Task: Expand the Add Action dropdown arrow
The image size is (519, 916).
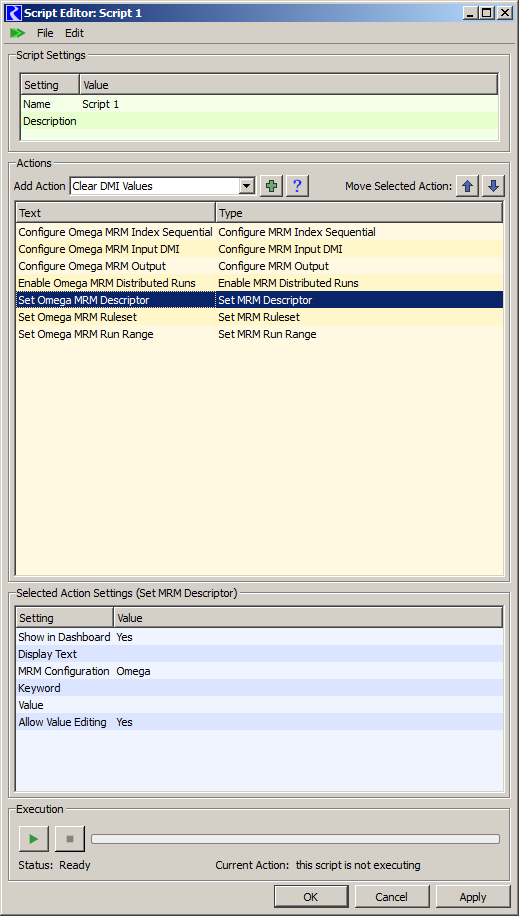Action: click(x=248, y=186)
